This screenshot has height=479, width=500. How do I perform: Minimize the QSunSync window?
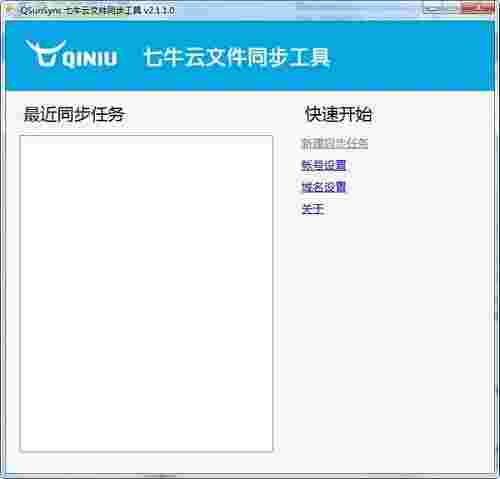tap(431, 8)
